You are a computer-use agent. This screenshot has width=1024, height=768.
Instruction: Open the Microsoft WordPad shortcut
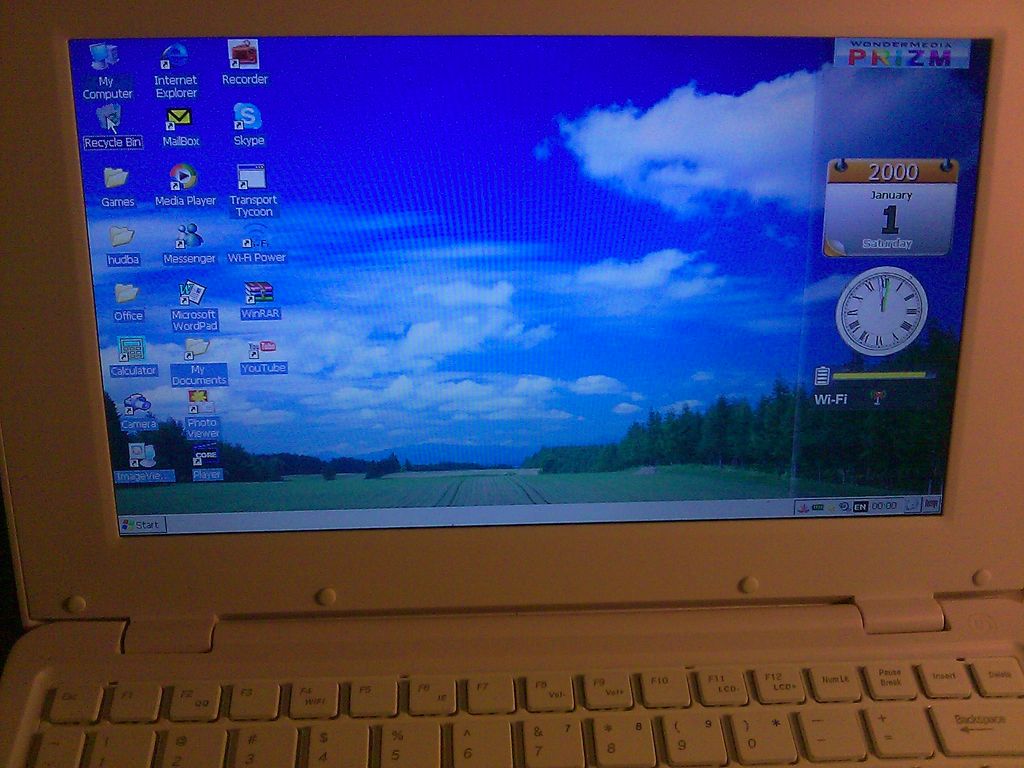[192, 293]
